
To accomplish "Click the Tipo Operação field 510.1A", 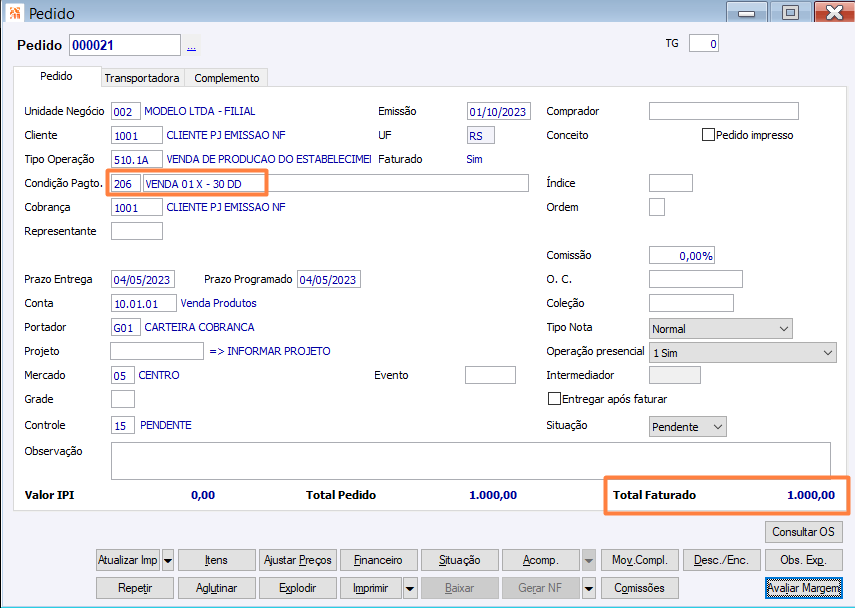I will point(137,159).
